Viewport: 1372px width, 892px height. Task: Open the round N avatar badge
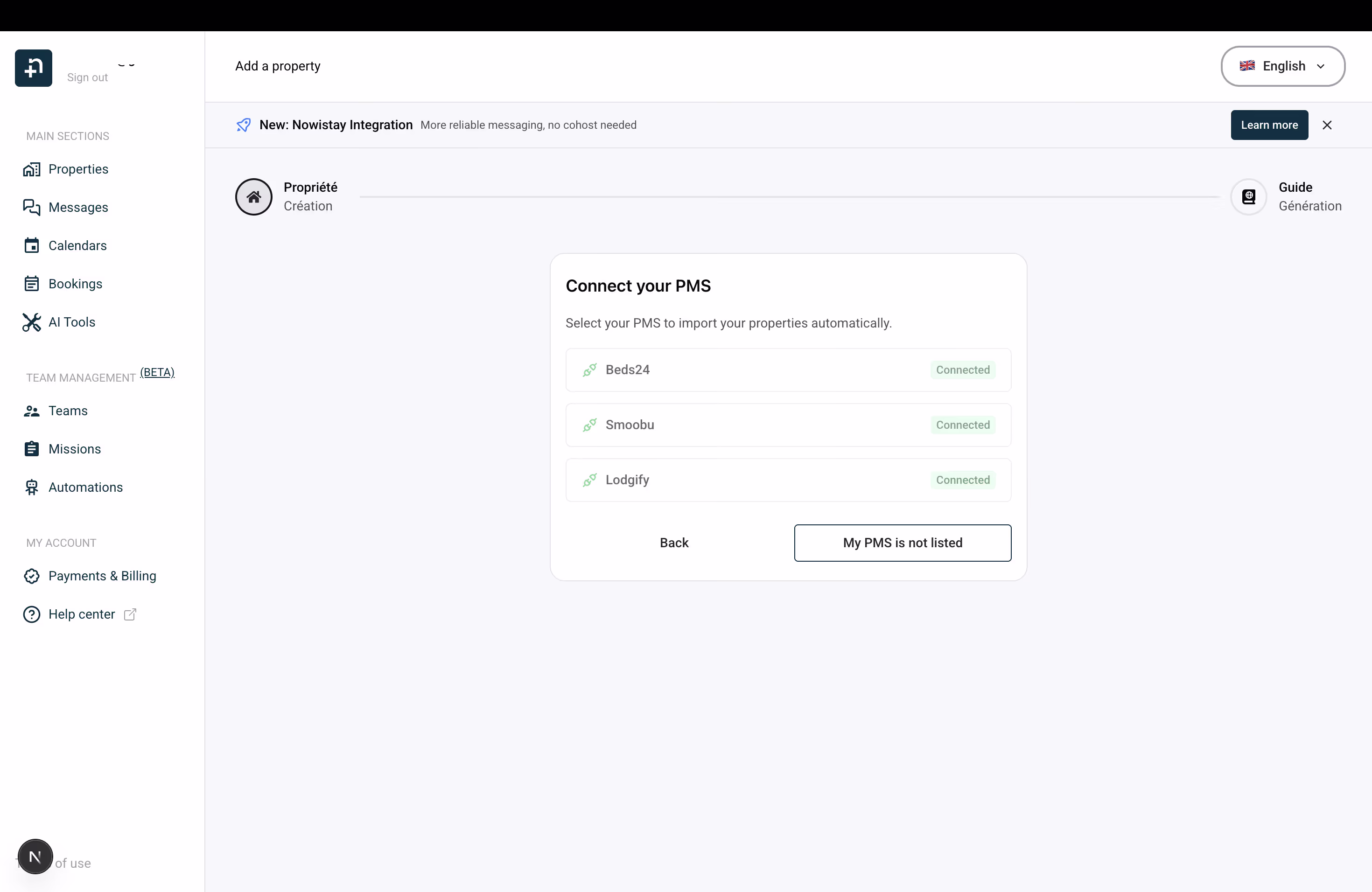pos(35,857)
